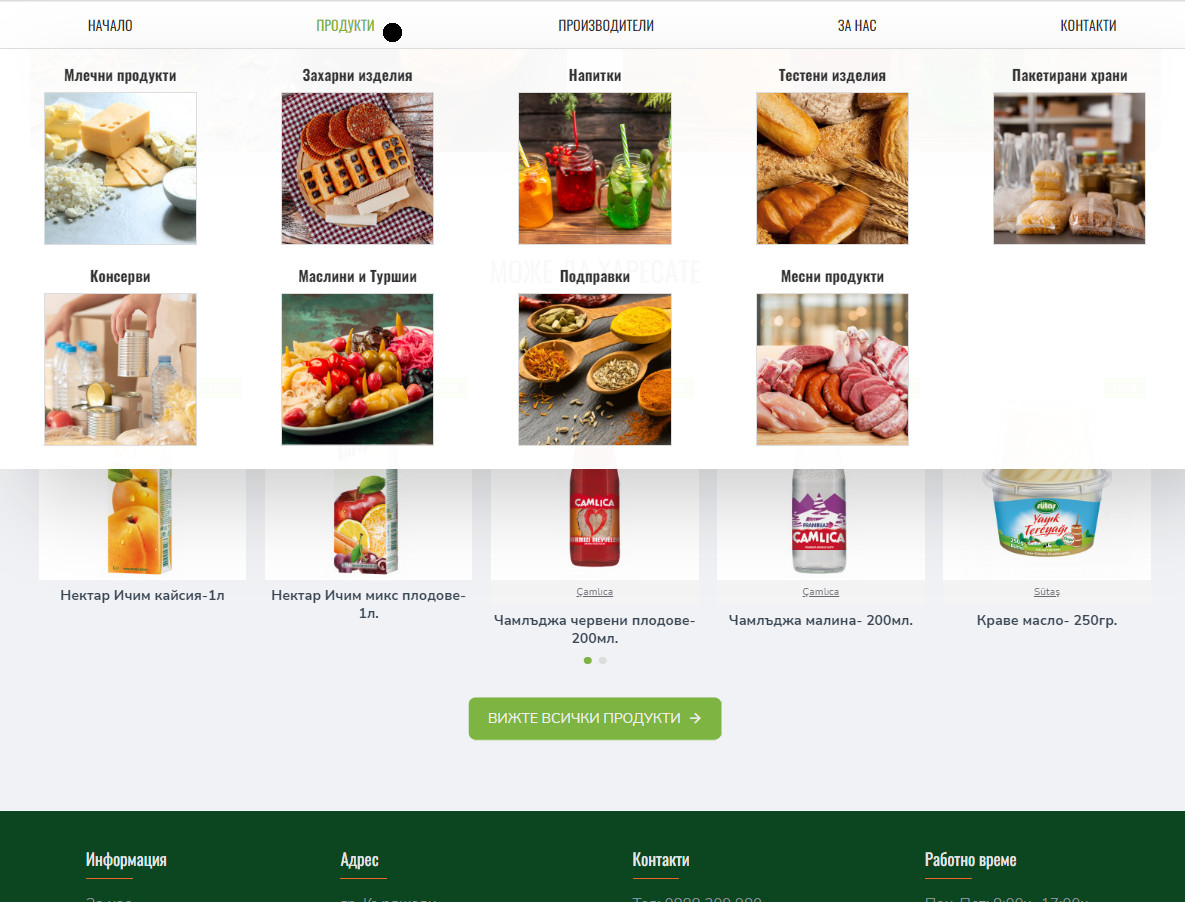Screen dimensions: 1185x902
Task: Open the Млечни продукти category image
Action: coord(120,168)
